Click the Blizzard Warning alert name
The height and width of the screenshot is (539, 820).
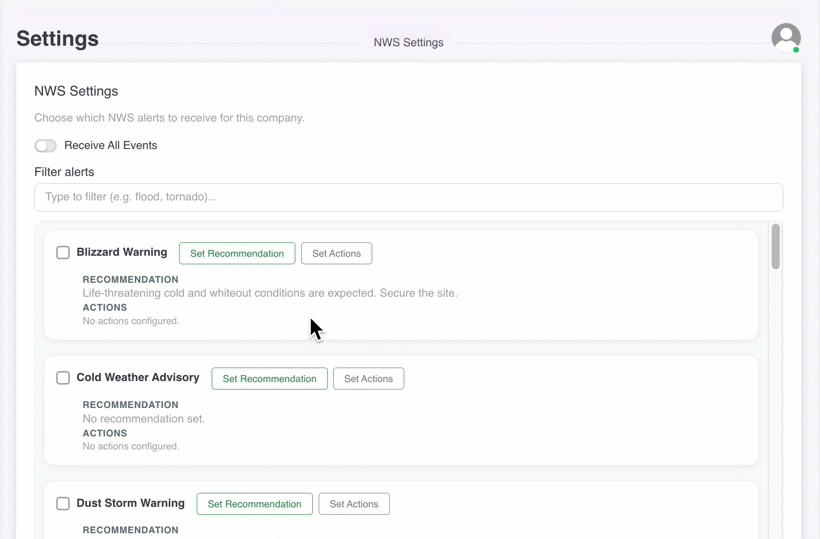122,253
